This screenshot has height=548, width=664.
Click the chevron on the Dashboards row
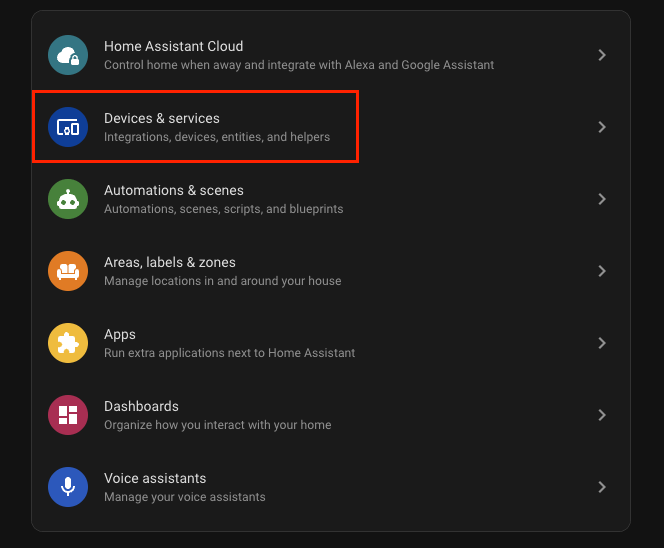[x=602, y=415]
